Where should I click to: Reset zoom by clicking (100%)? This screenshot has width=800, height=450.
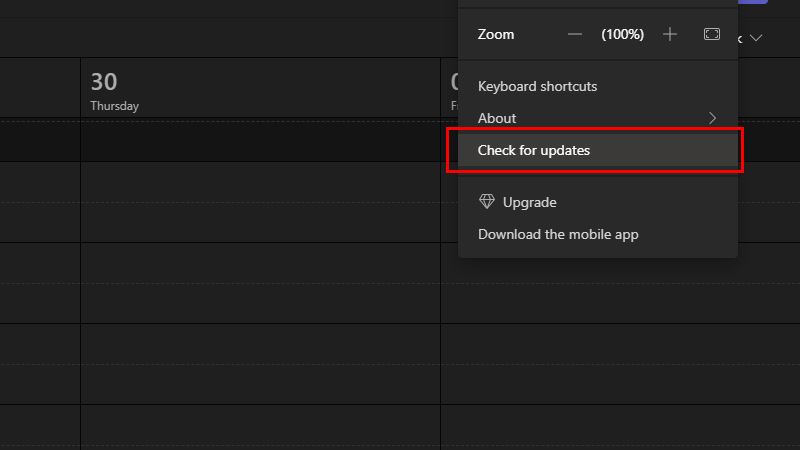click(x=622, y=34)
